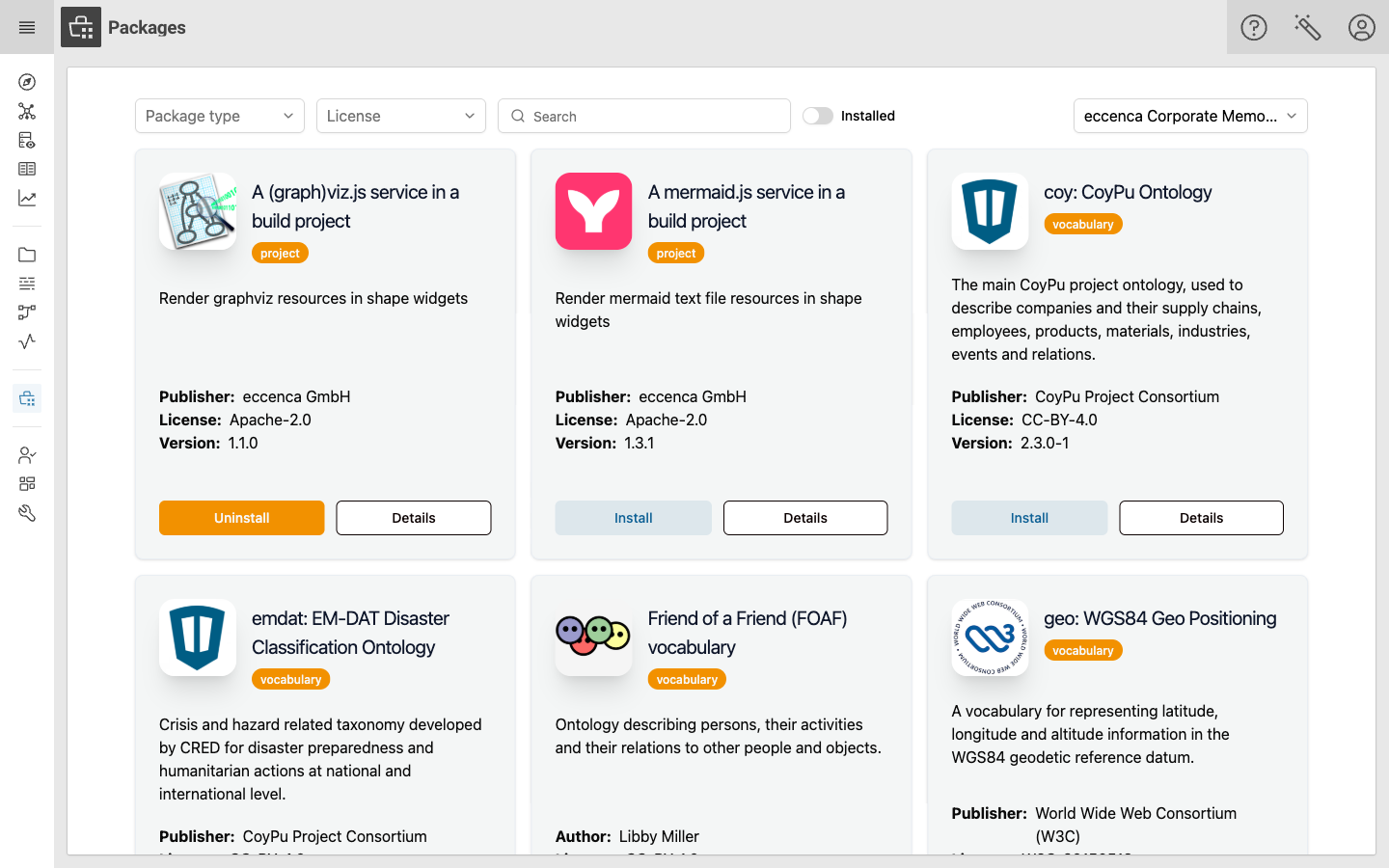
Task: Toggle the Installed filter switch
Action: pos(818,116)
